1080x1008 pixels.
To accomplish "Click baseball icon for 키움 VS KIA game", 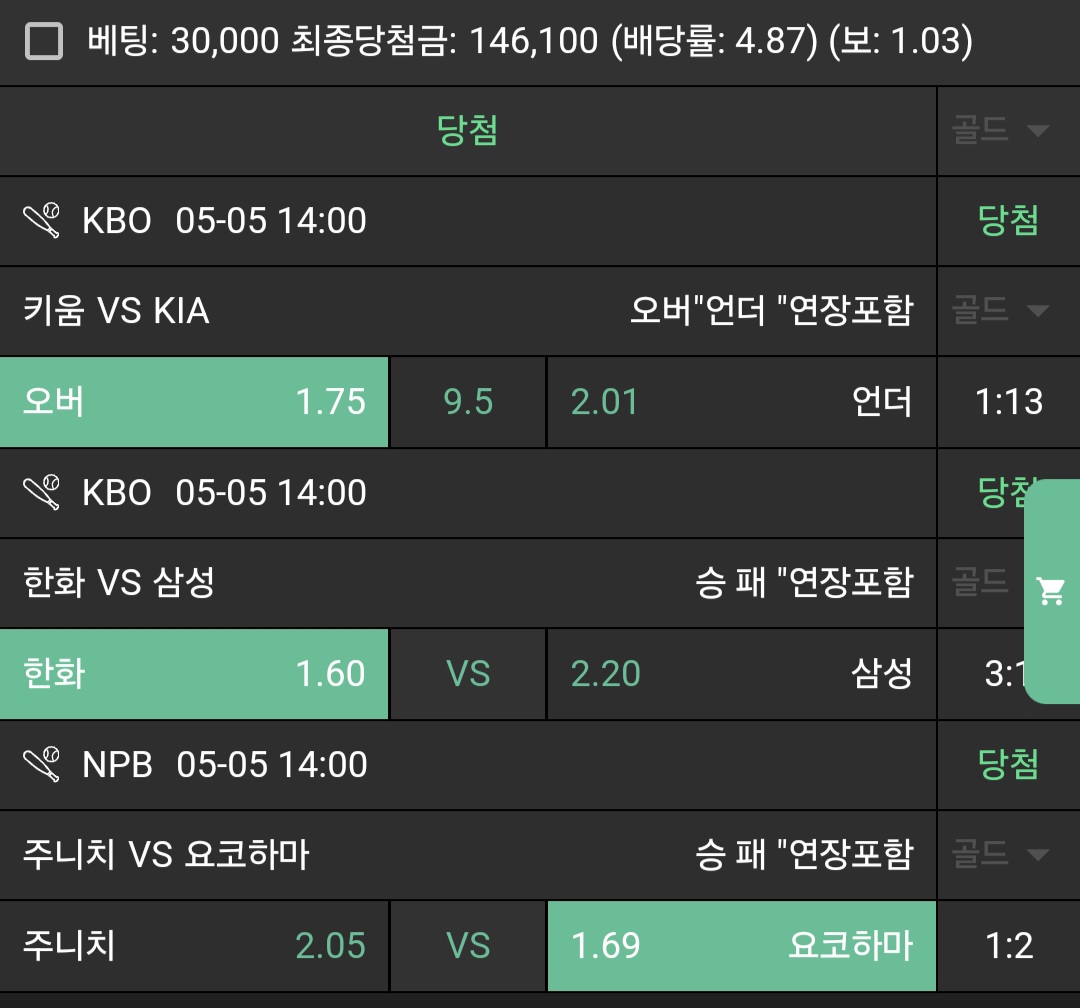I will click(x=42, y=220).
